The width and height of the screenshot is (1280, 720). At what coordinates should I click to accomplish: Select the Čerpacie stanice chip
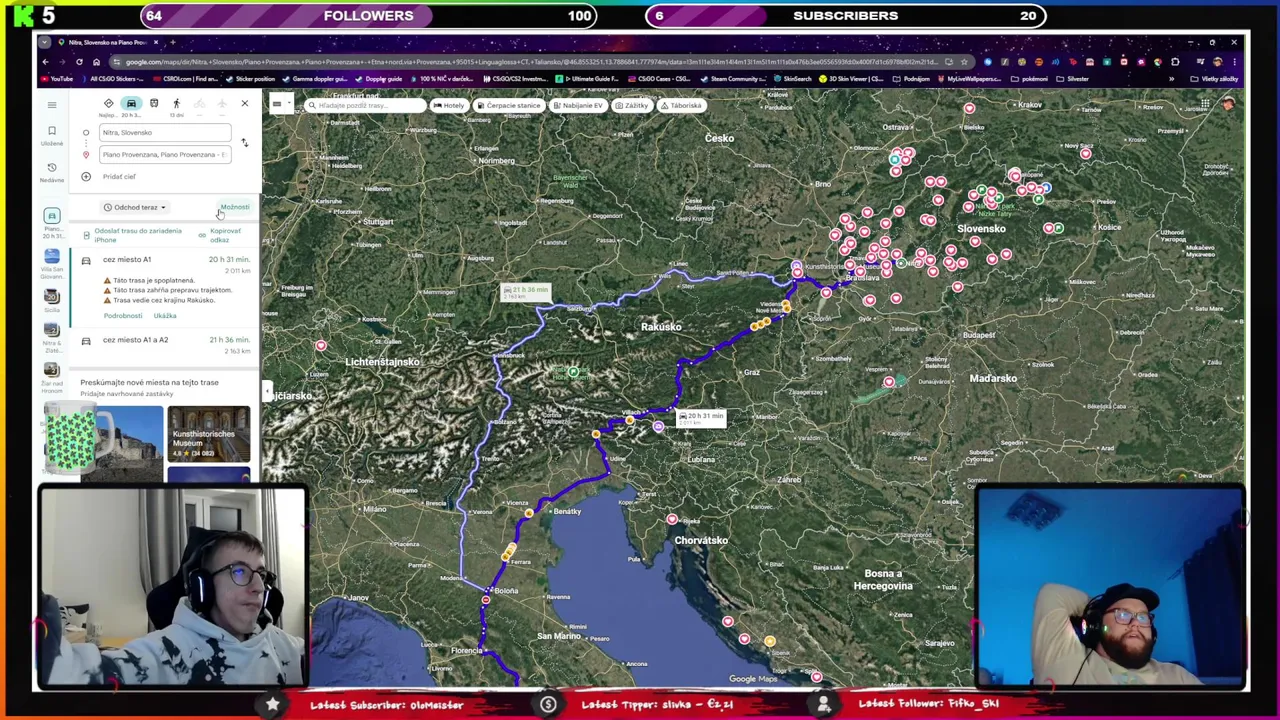(508, 105)
